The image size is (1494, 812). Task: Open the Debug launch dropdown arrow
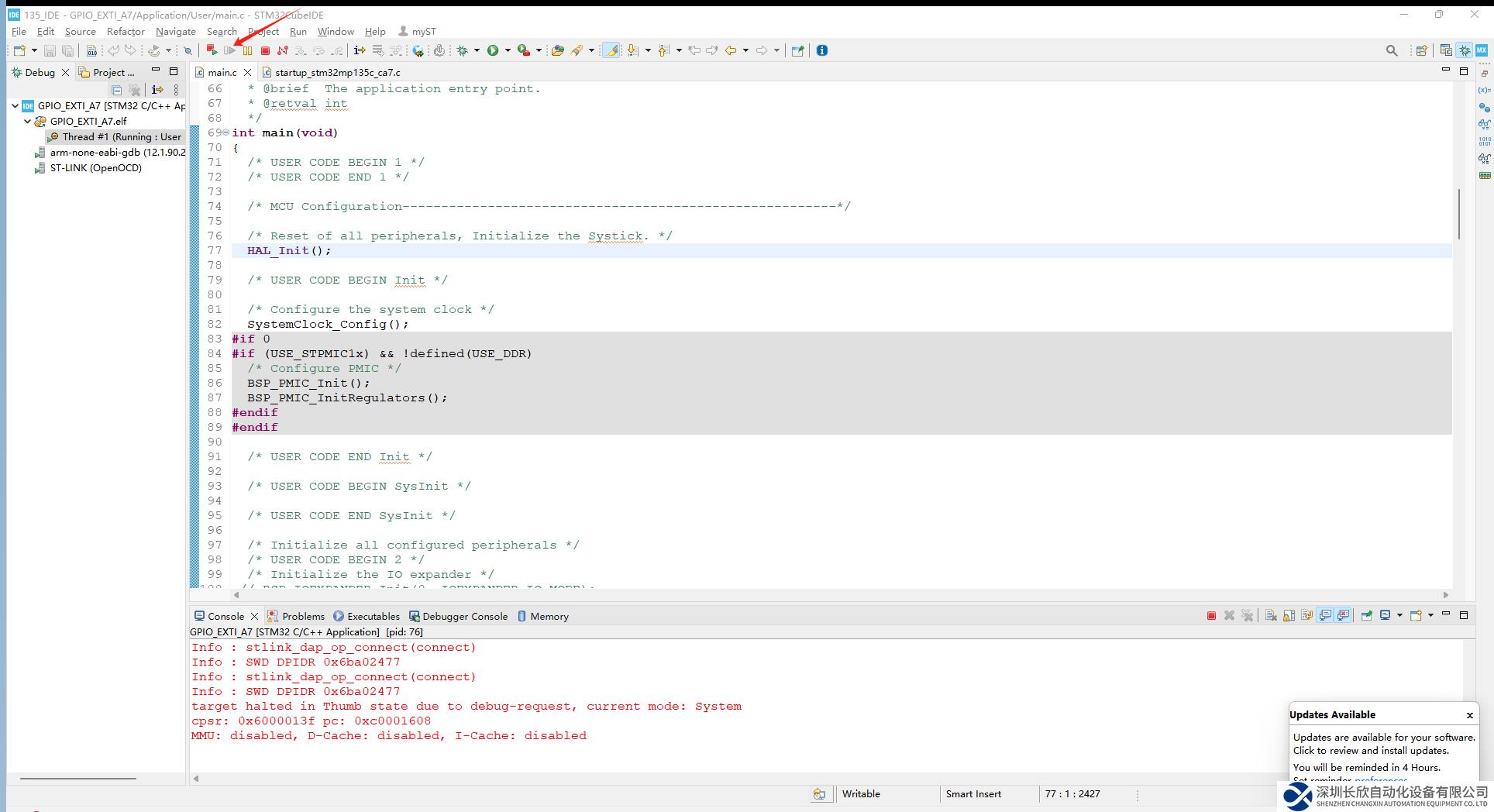(x=477, y=50)
